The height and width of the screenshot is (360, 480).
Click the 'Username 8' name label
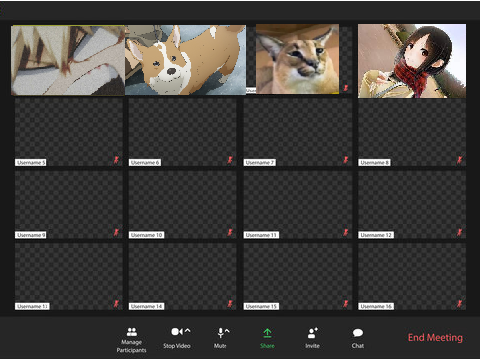(374, 163)
